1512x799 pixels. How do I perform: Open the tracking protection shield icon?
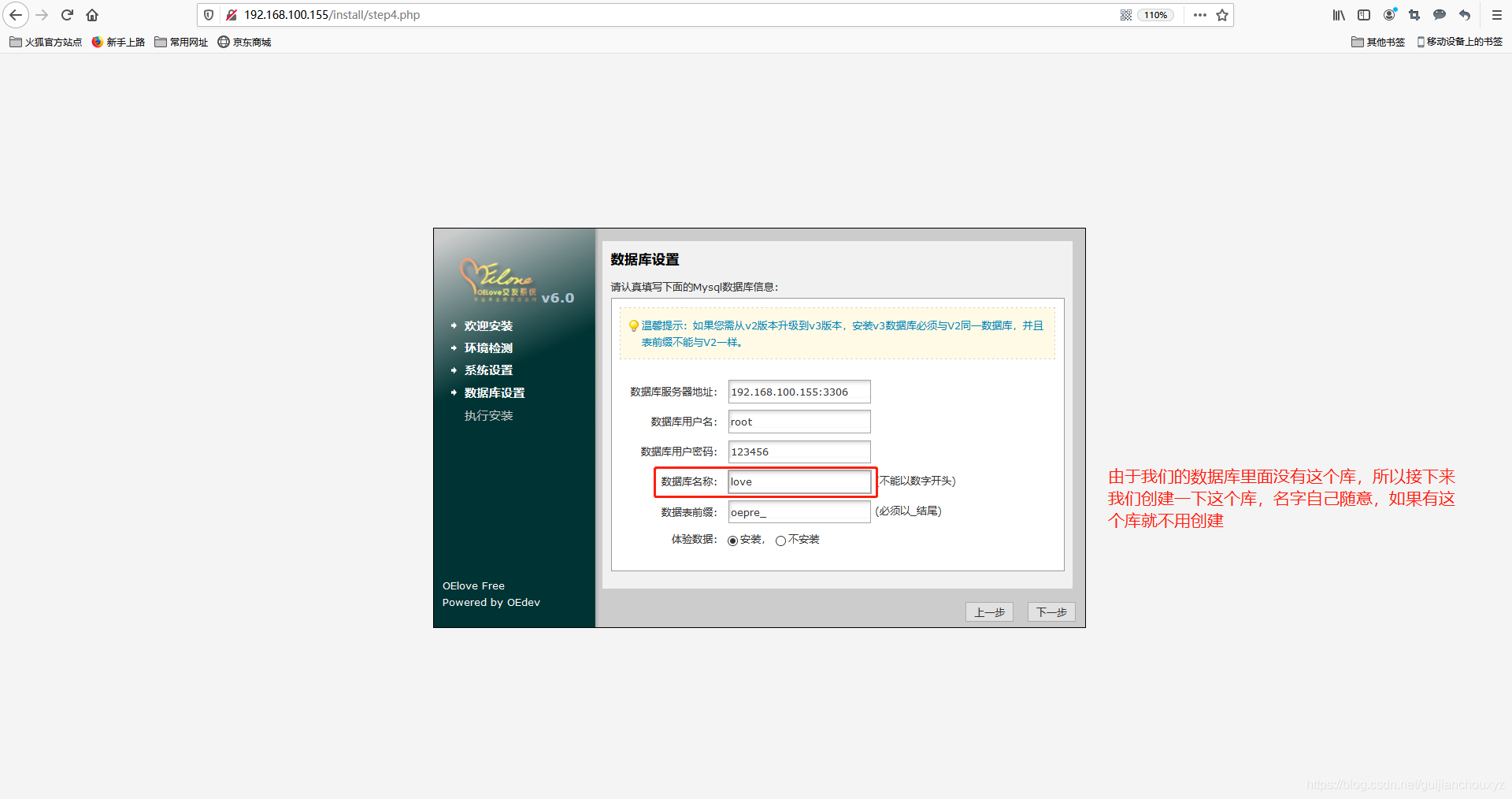point(209,15)
